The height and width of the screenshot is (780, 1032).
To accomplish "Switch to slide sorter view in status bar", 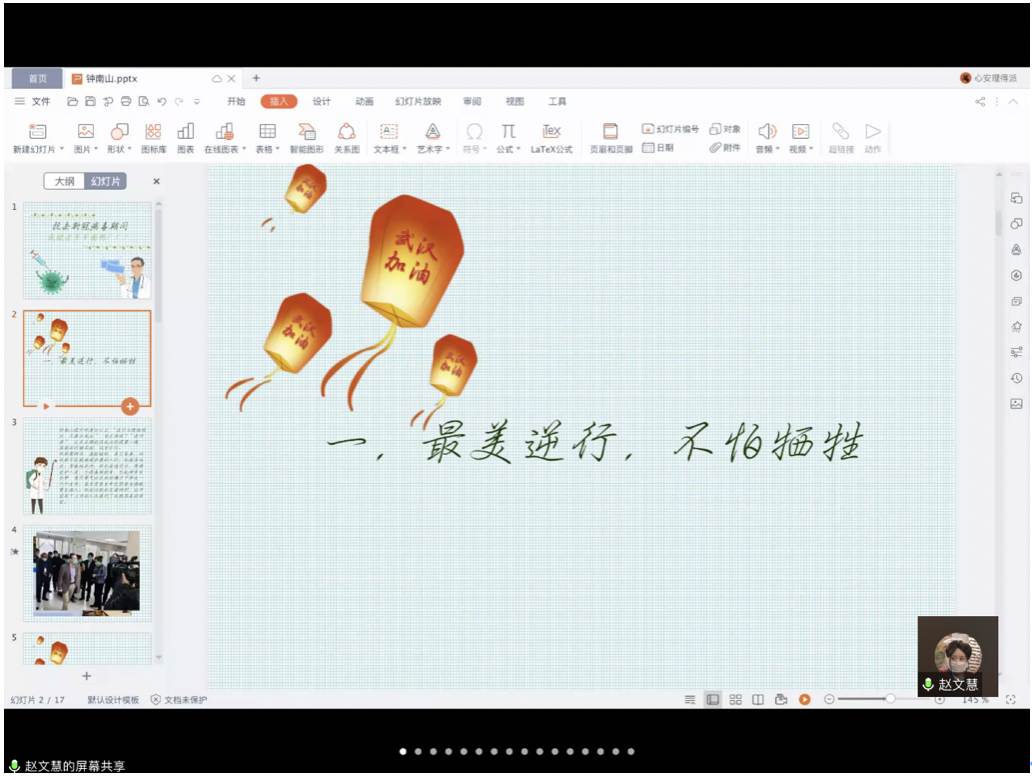I will pos(735,700).
